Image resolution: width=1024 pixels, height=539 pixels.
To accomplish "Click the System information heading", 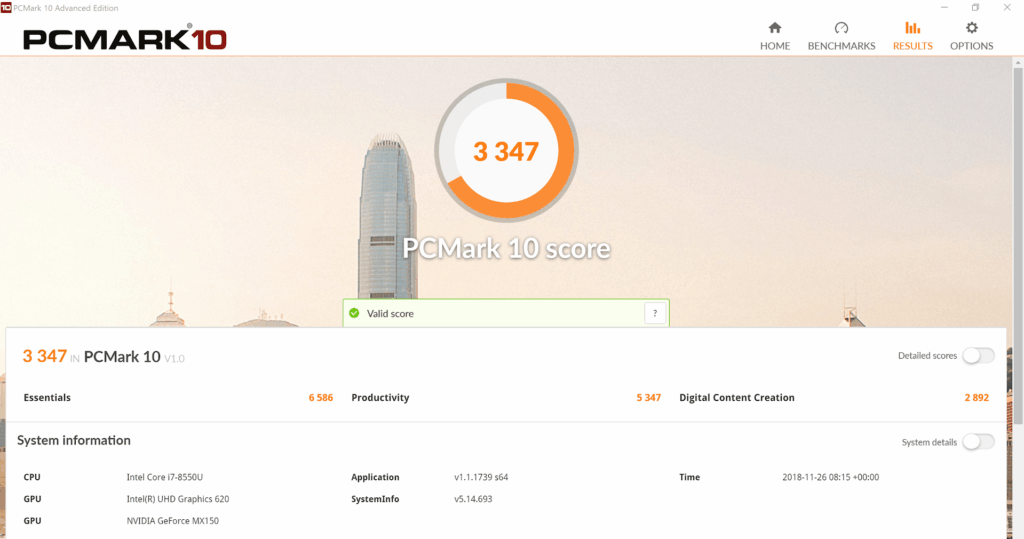I will coord(74,441).
